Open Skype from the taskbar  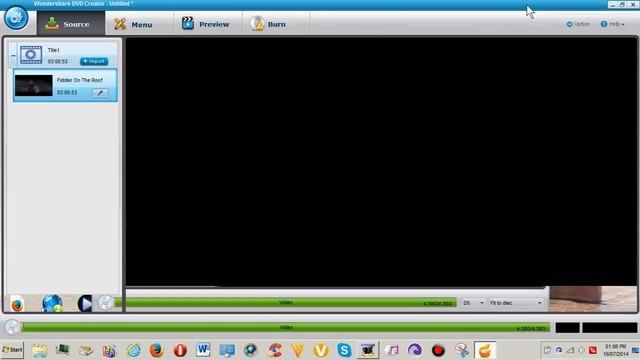(344, 350)
